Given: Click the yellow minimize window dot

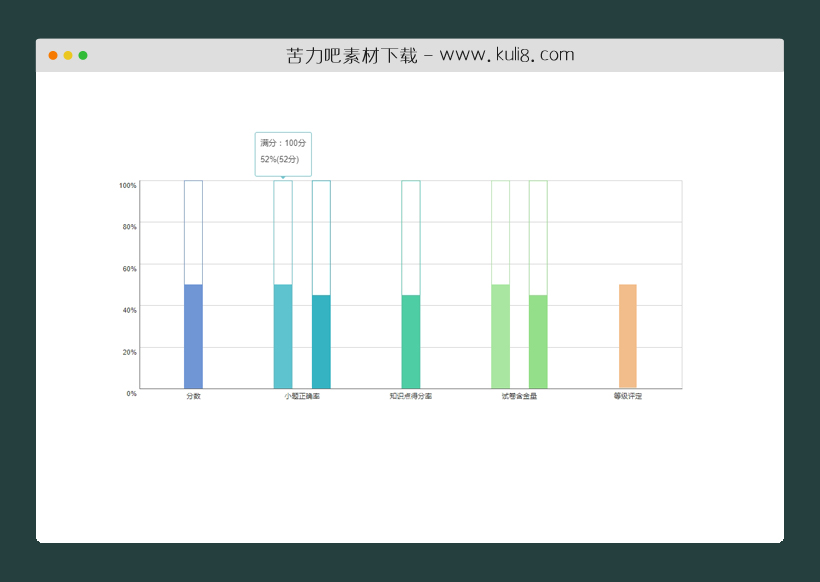Looking at the screenshot, I should point(68,55).
